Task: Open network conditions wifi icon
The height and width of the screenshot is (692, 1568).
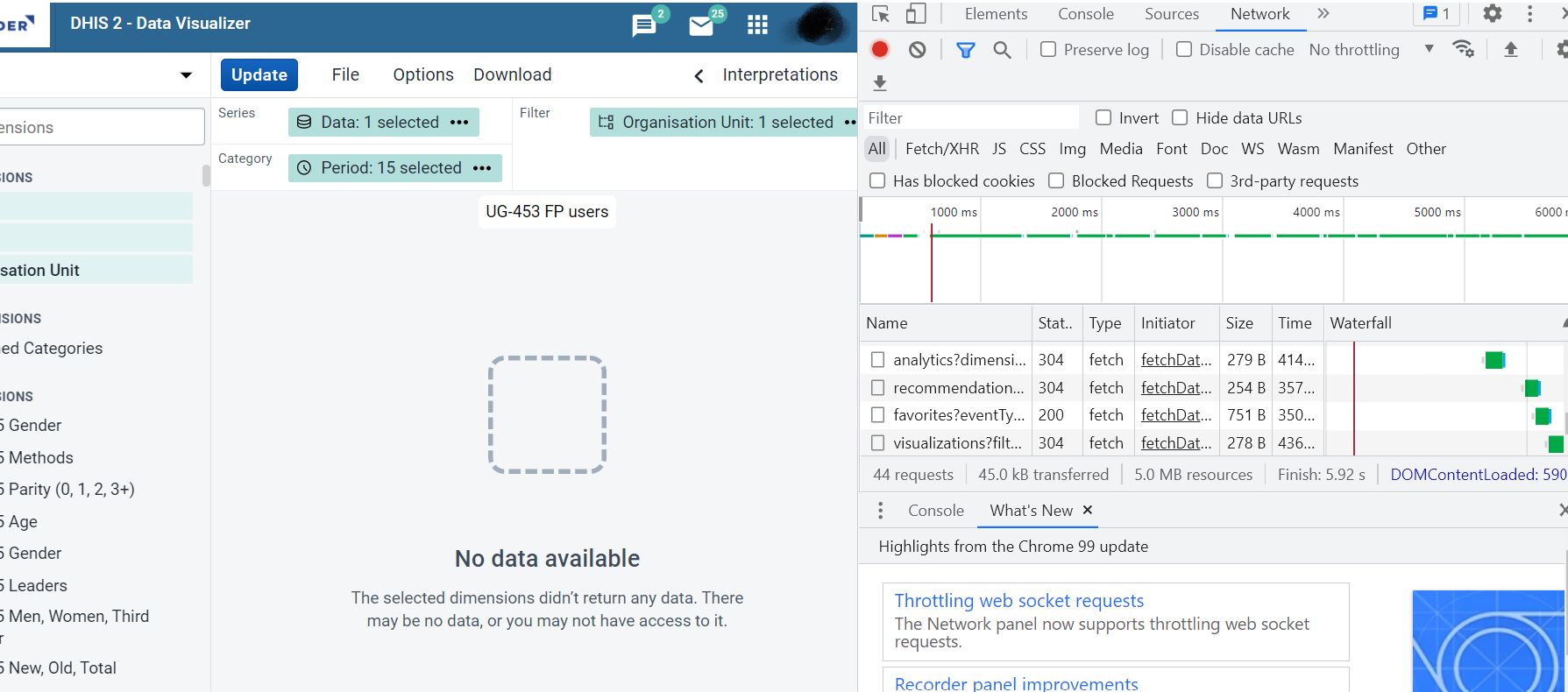Action: (x=1463, y=49)
